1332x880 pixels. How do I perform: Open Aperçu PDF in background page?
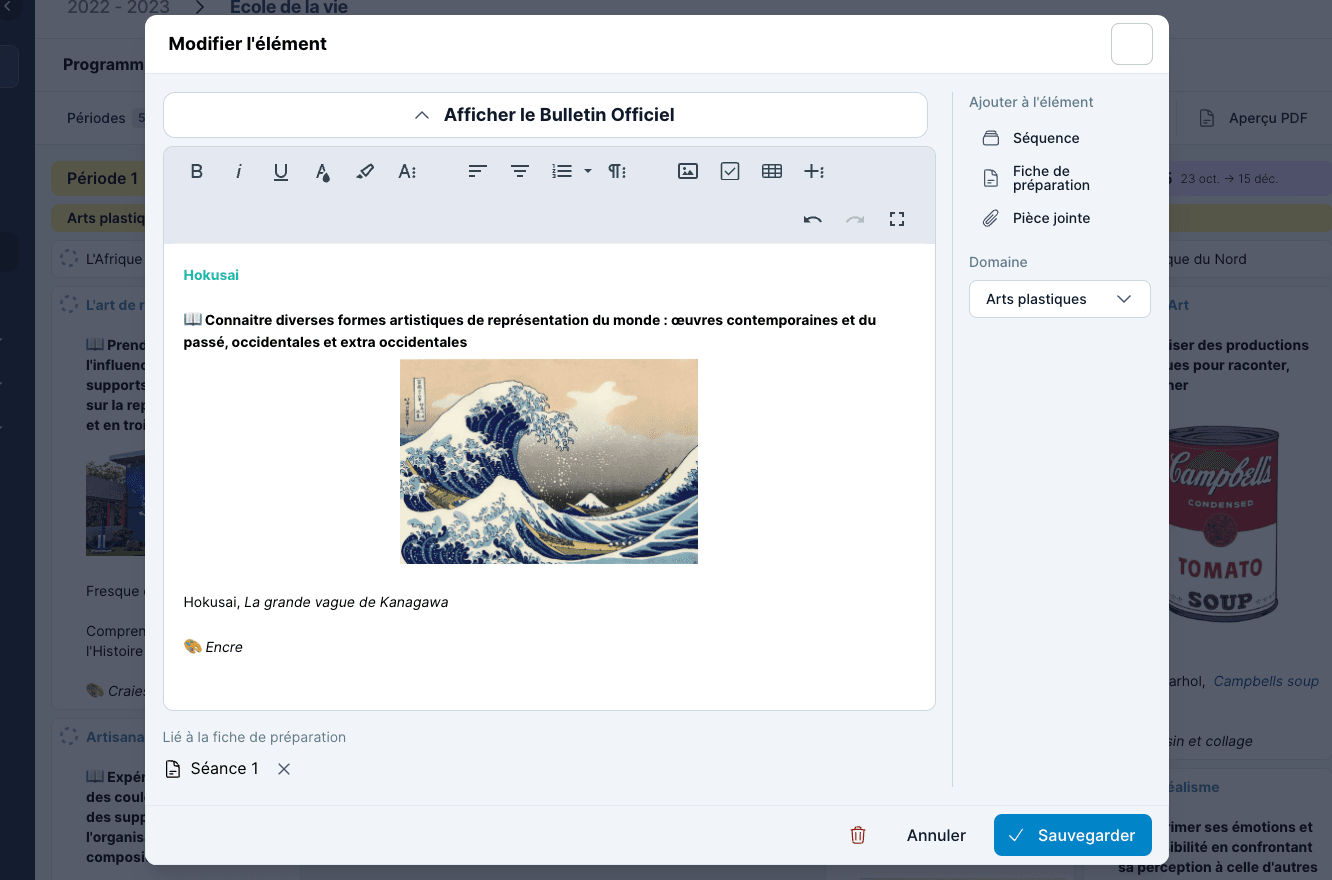click(x=1254, y=118)
